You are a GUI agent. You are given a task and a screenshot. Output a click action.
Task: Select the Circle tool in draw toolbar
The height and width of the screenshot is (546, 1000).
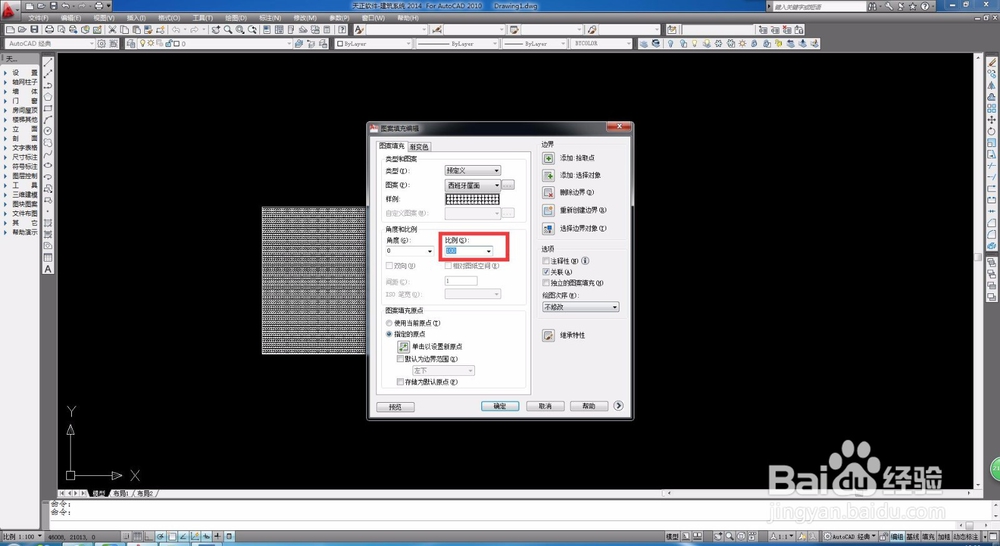pos(48,131)
